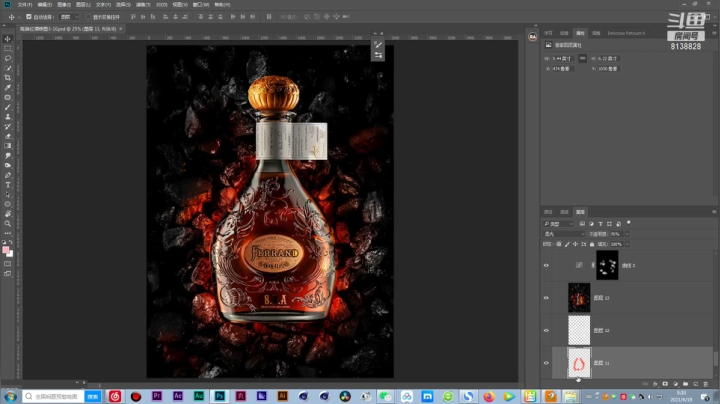Click the taskbar search button
The width and height of the screenshot is (720, 404).
pos(93,396)
